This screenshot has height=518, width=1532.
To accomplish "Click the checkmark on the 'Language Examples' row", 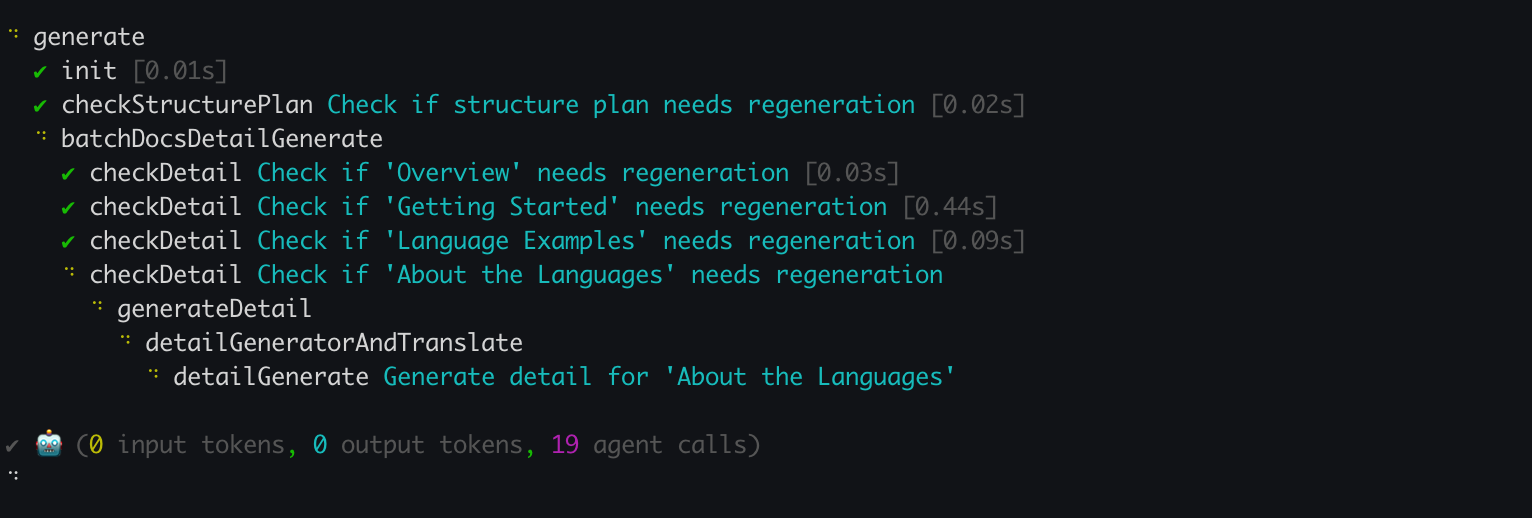I will point(68,241).
